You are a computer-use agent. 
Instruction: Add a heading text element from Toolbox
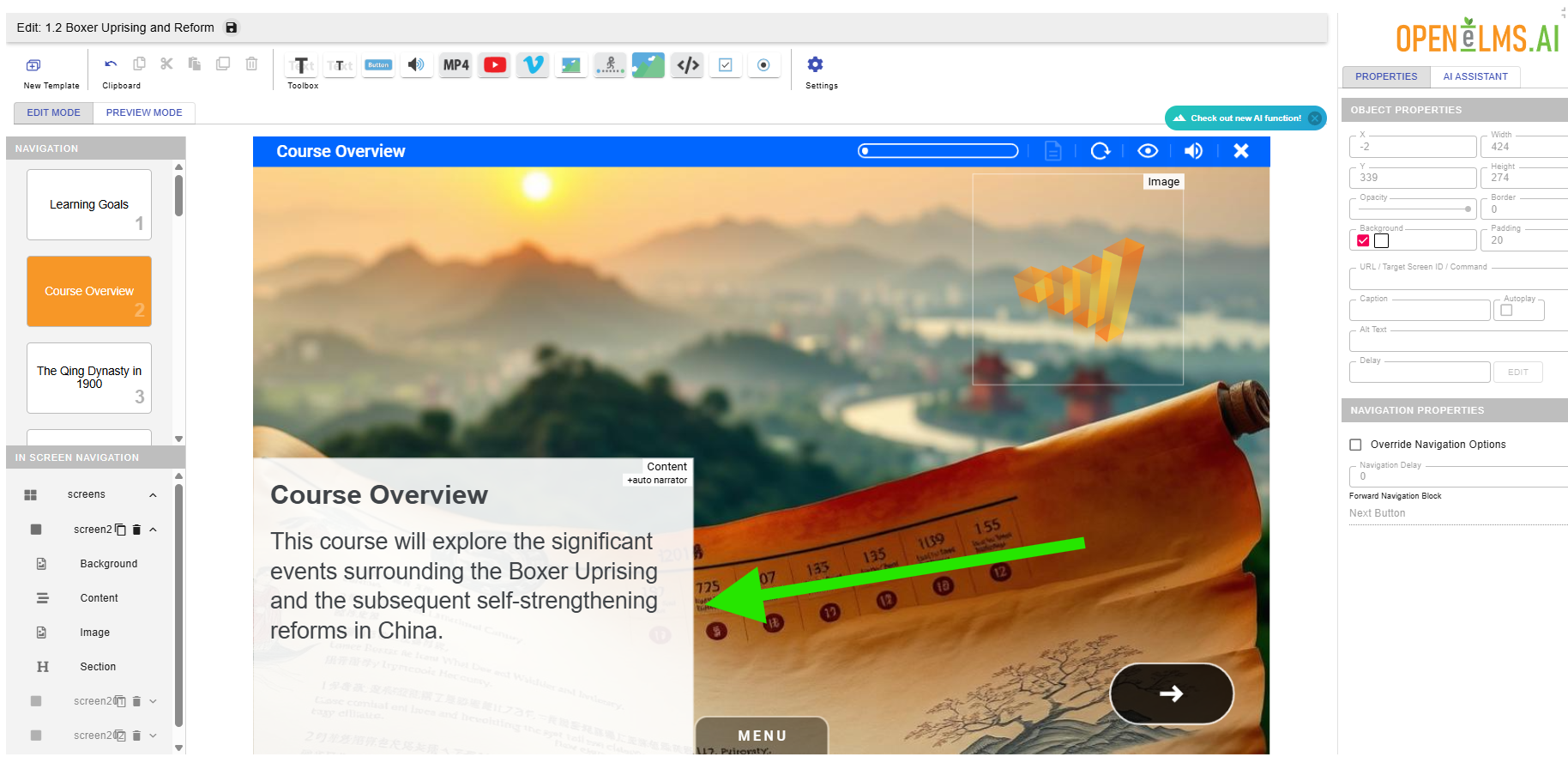click(x=302, y=65)
